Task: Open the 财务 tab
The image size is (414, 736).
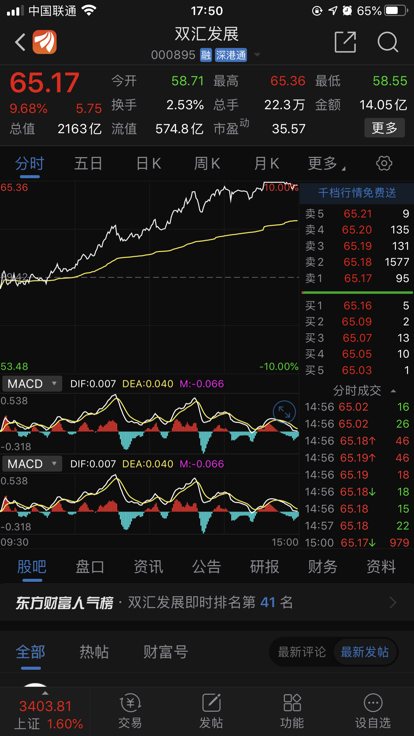Action: pyautogui.click(x=322, y=567)
